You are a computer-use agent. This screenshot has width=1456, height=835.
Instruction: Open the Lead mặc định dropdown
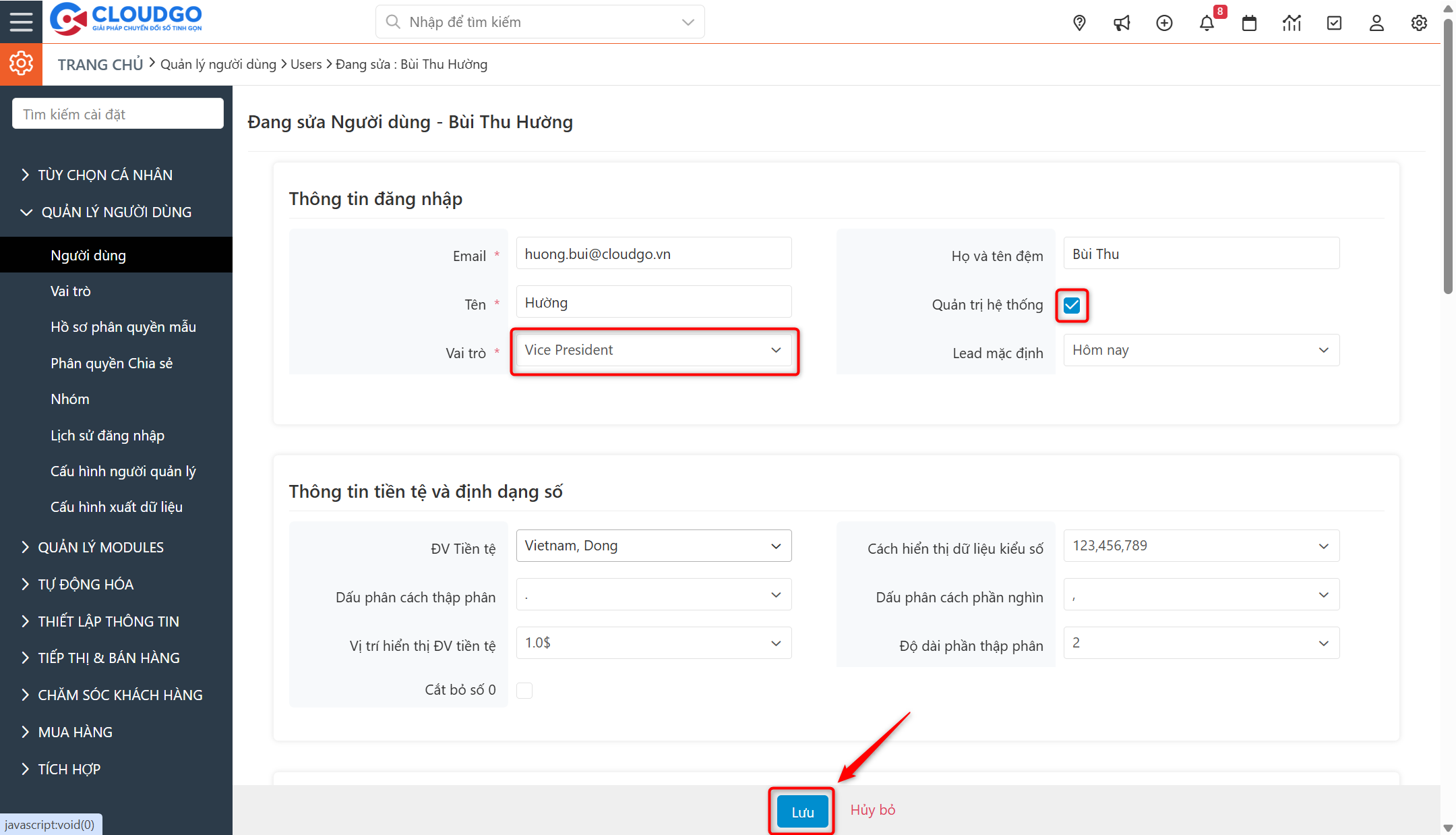click(1201, 350)
